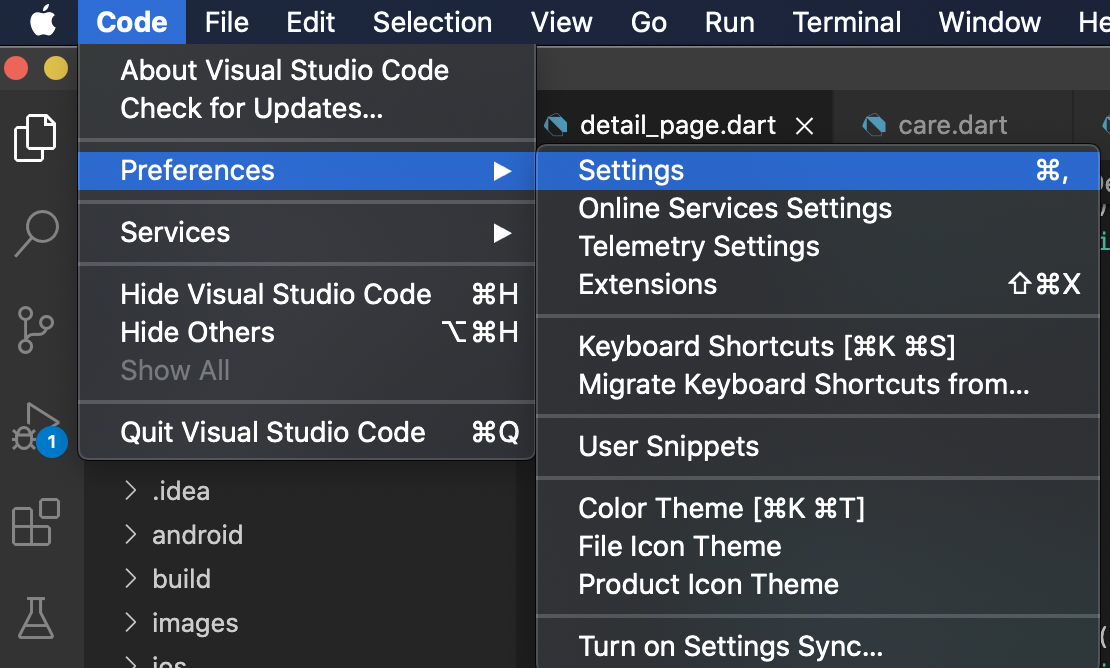The width and height of the screenshot is (1110, 668).
Task: Open the Testing flask icon
Action: coord(35,618)
